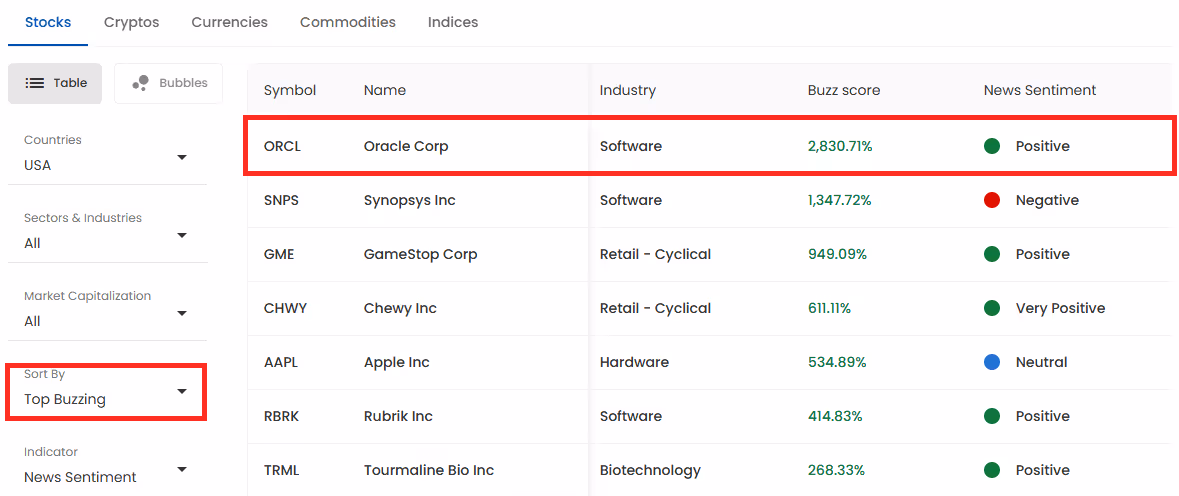Click the RBRK symbol
This screenshot has height=496, width=1179.
coord(281,417)
